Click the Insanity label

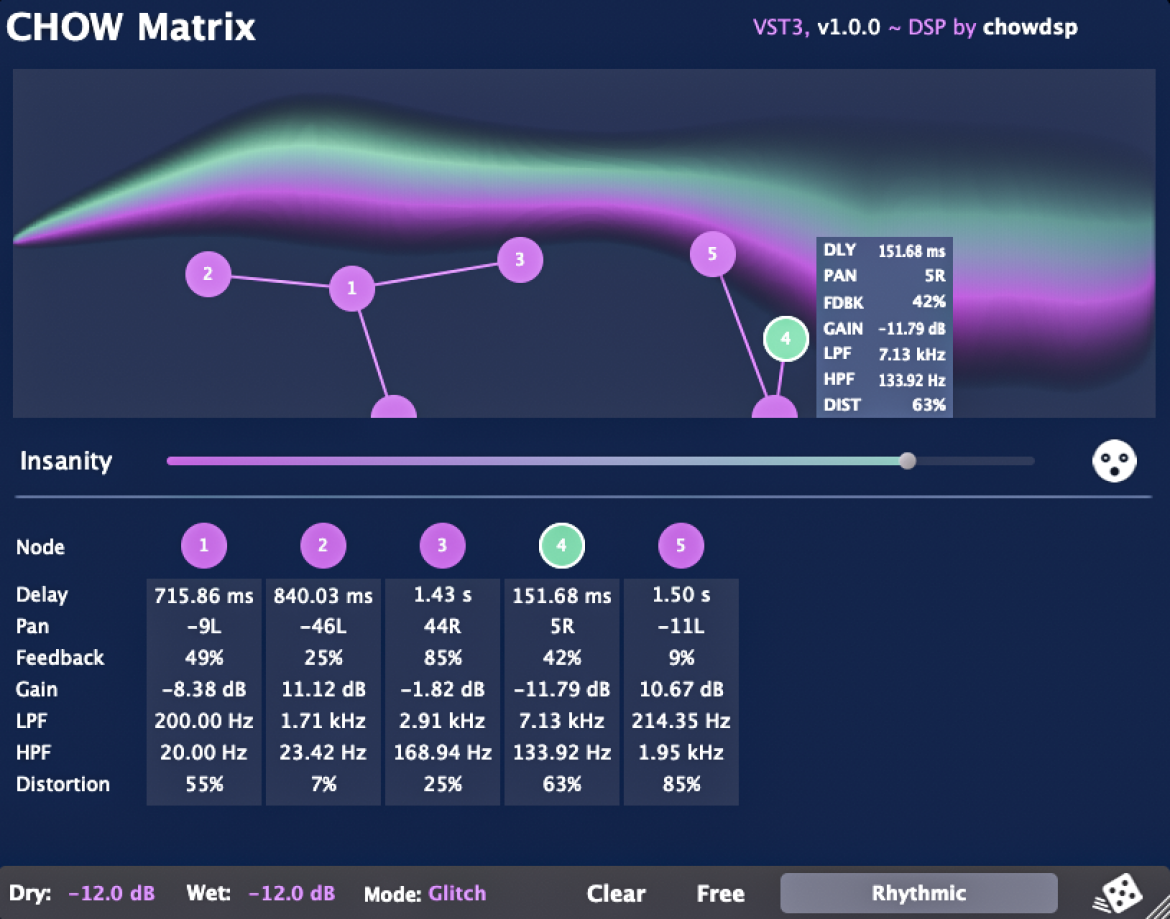click(66, 461)
